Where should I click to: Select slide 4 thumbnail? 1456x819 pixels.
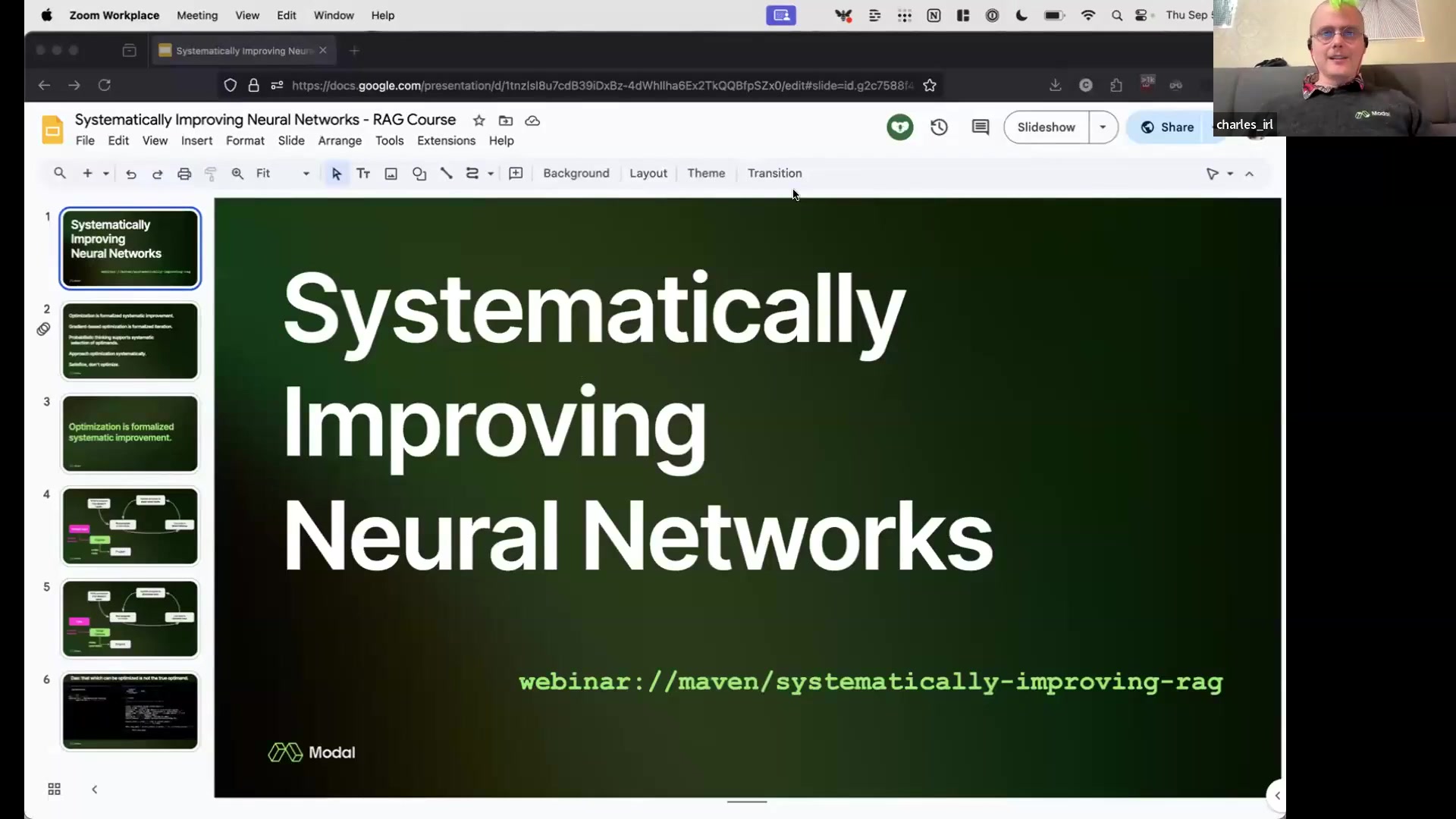point(130,526)
